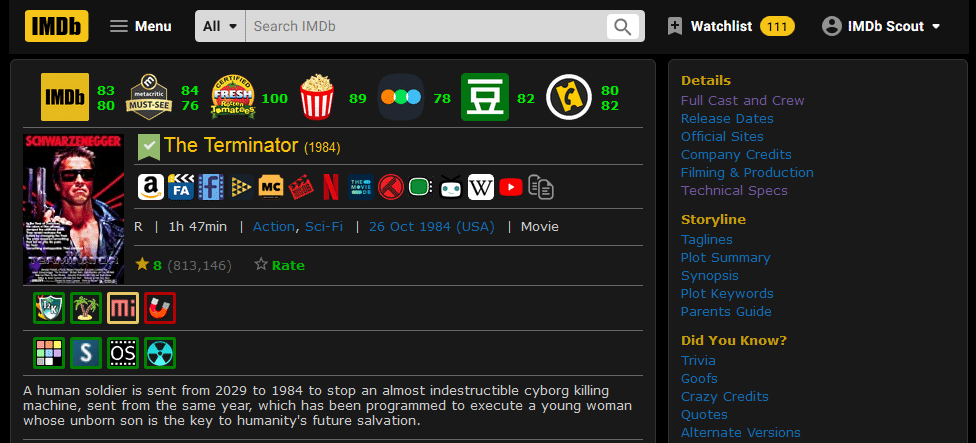Click the search magnifier button
Screen dimensions: 976x443
click(x=622, y=26)
